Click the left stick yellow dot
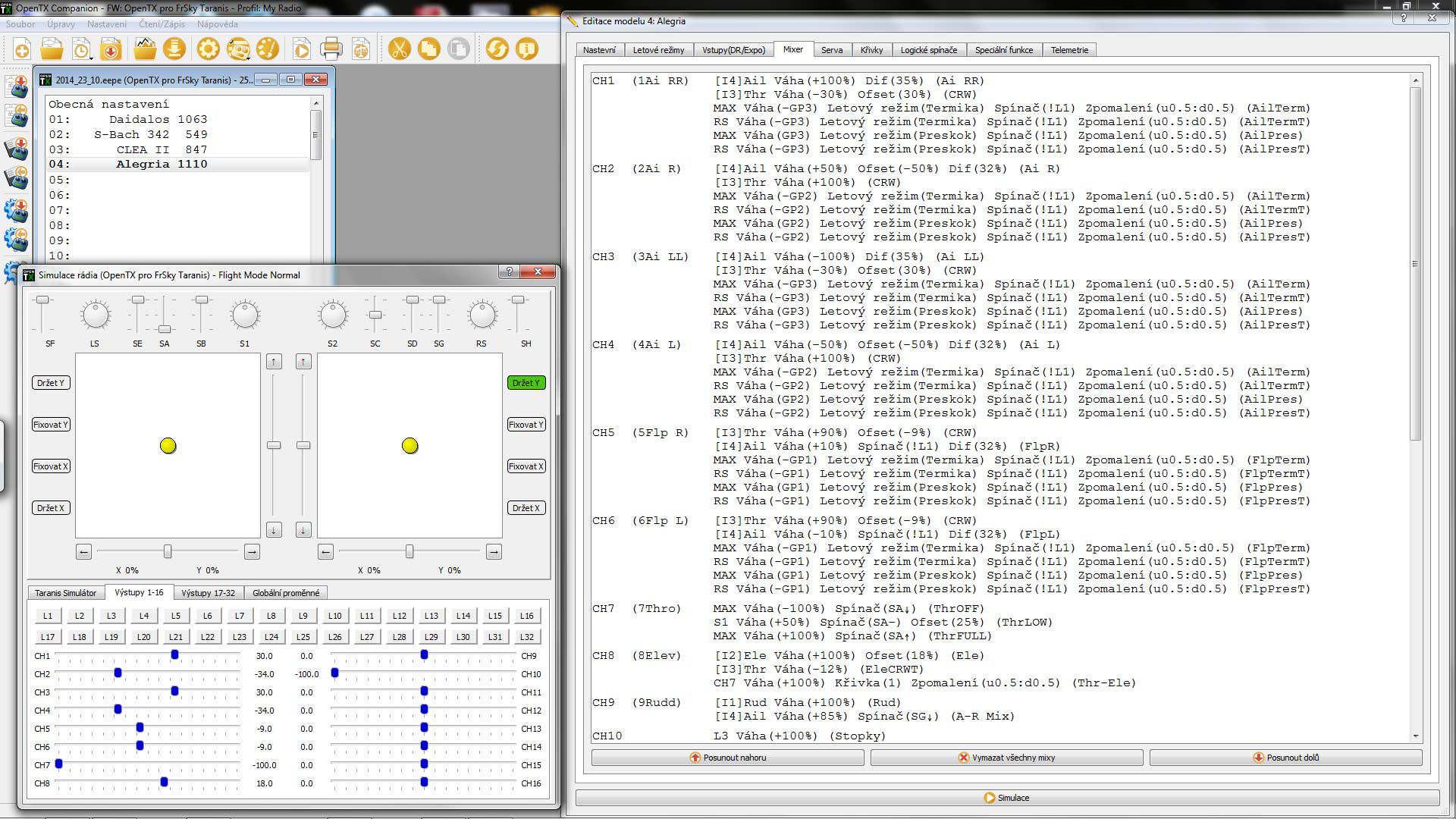 click(168, 446)
